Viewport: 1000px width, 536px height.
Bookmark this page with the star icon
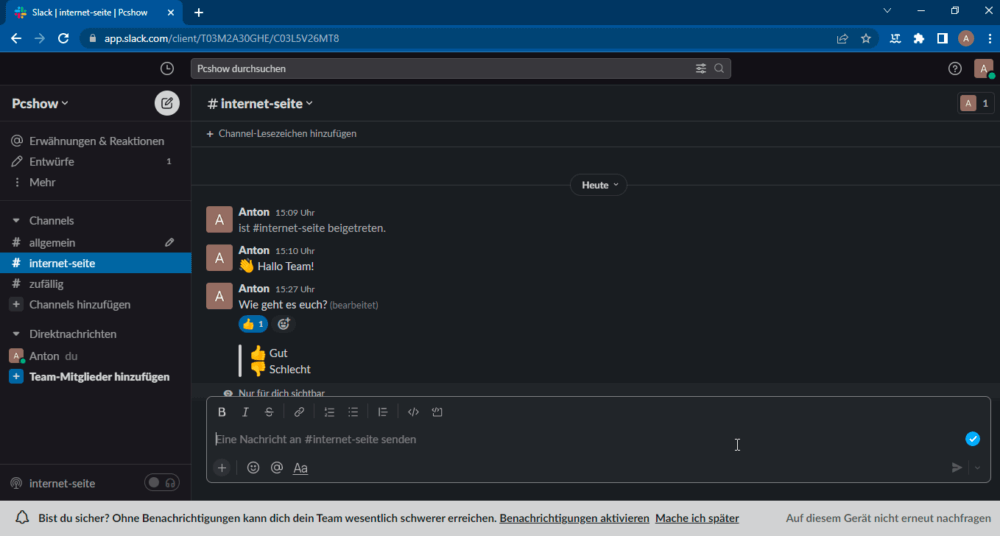[x=865, y=38]
